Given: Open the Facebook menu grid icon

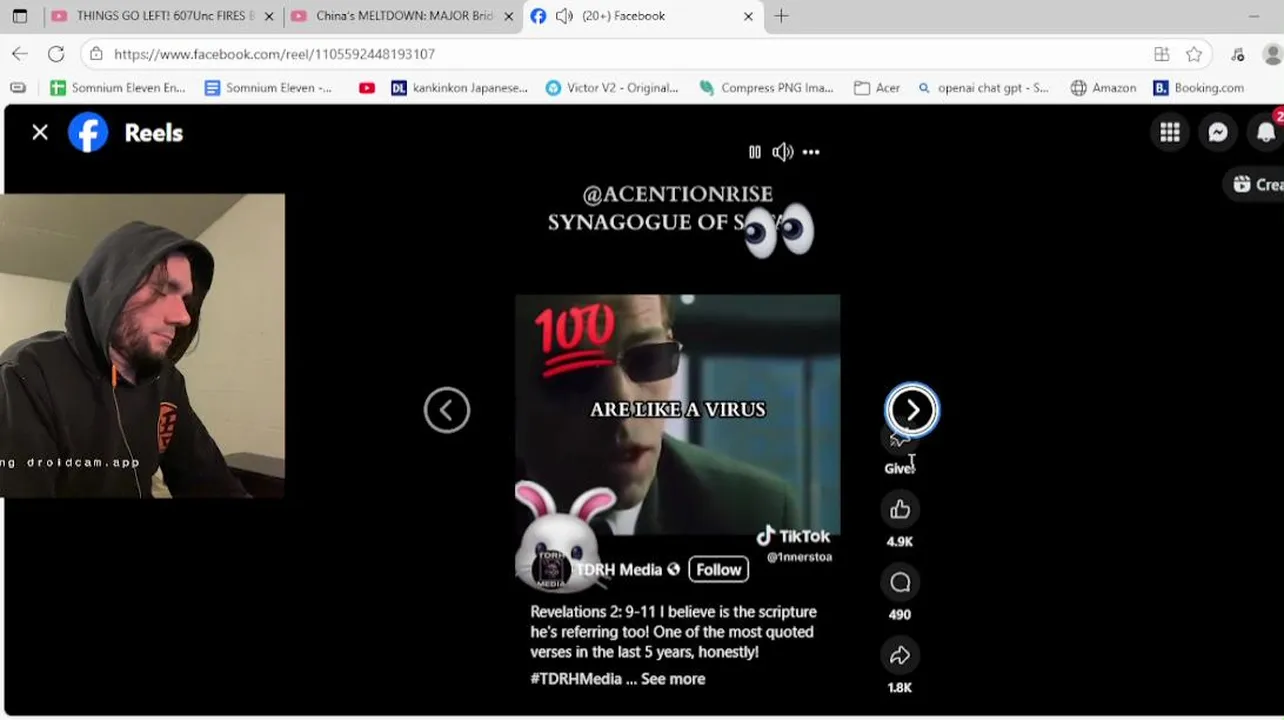Looking at the screenshot, I should pyautogui.click(x=1170, y=132).
